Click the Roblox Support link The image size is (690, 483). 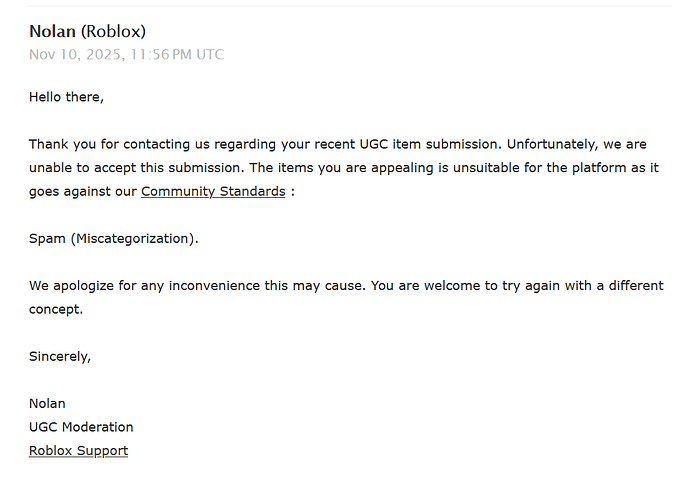pyautogui.click(x=78, y=451)
